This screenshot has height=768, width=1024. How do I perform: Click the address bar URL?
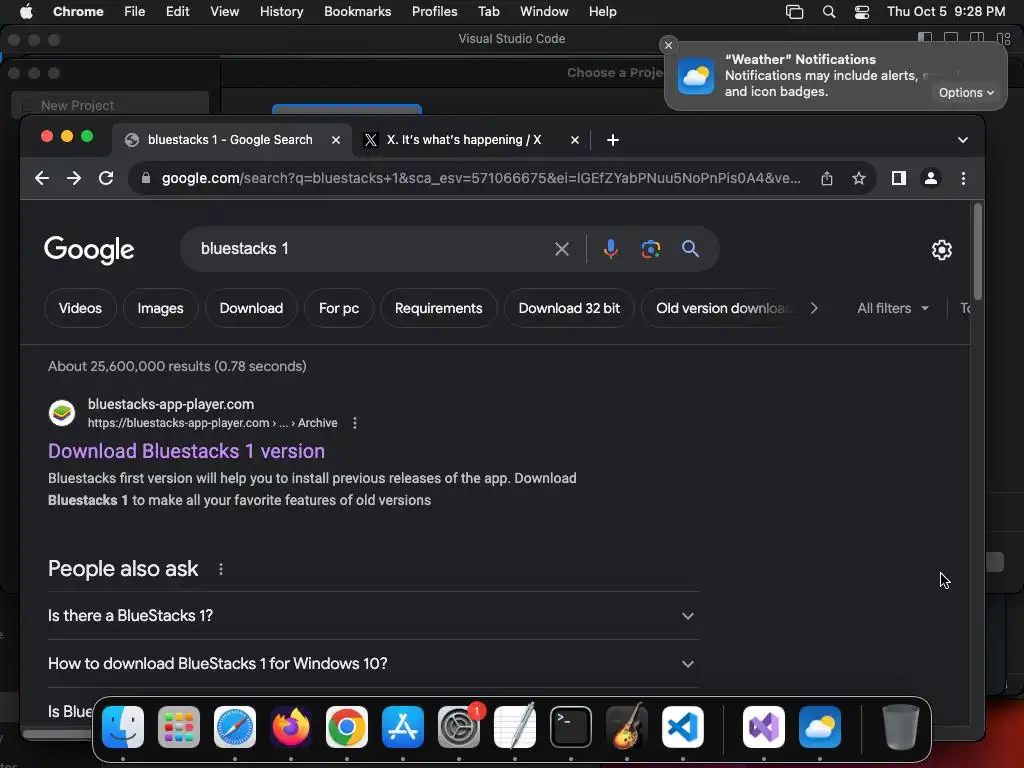point(481,178)
